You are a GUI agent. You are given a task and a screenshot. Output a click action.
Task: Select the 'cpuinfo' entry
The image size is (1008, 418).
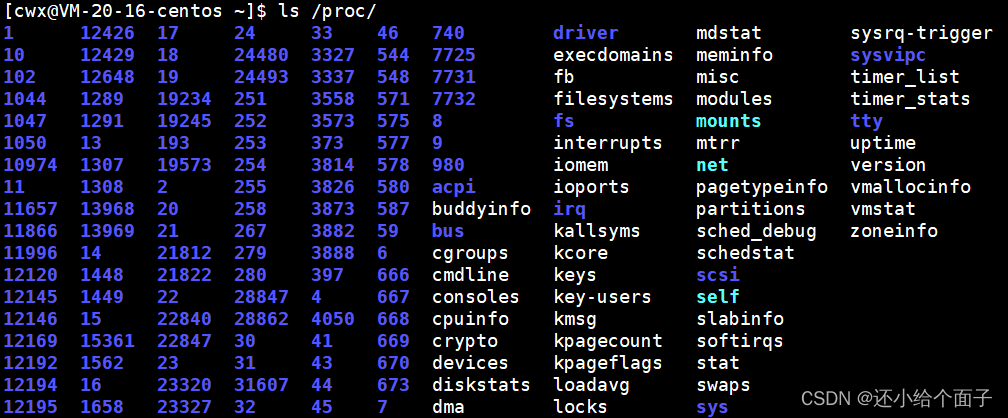[470, 319]
